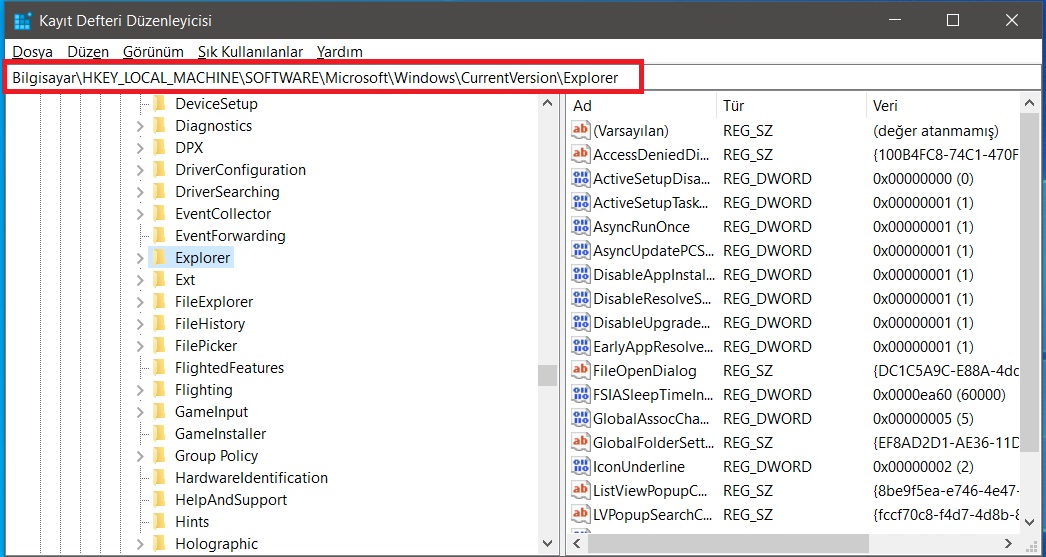Viewport: 1046px width, 557px height.
Task: Expand the Holographic key
Action: 139,544
